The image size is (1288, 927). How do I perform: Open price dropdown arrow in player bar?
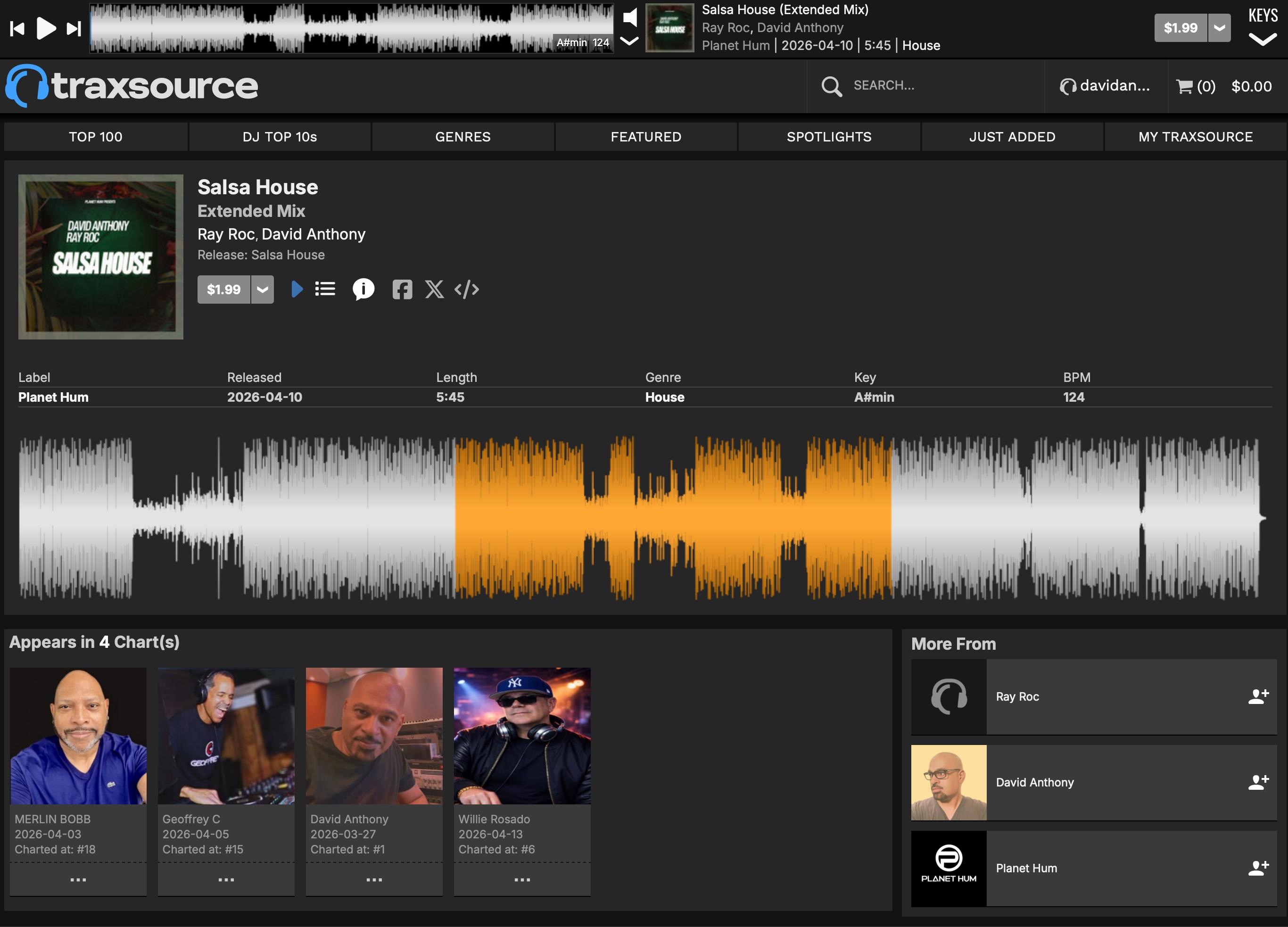tap(1219, 28)
